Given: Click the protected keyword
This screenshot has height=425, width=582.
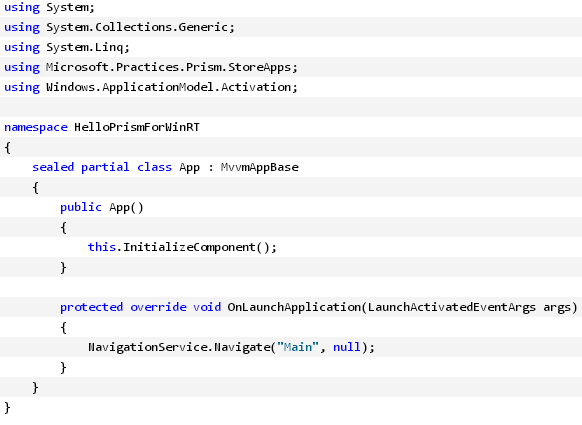Looking at the screenshot, I should [91, 308].
